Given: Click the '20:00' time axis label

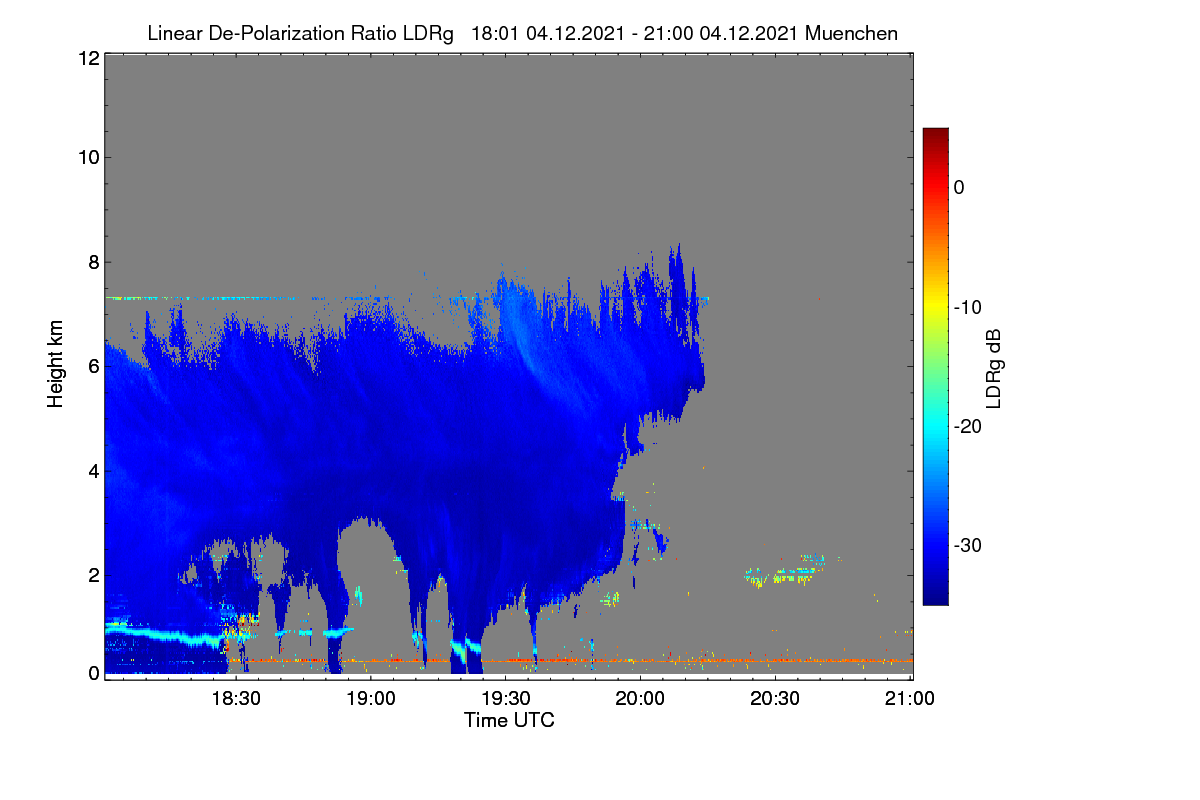Looking at the screenshot, I should coord(640,699).
